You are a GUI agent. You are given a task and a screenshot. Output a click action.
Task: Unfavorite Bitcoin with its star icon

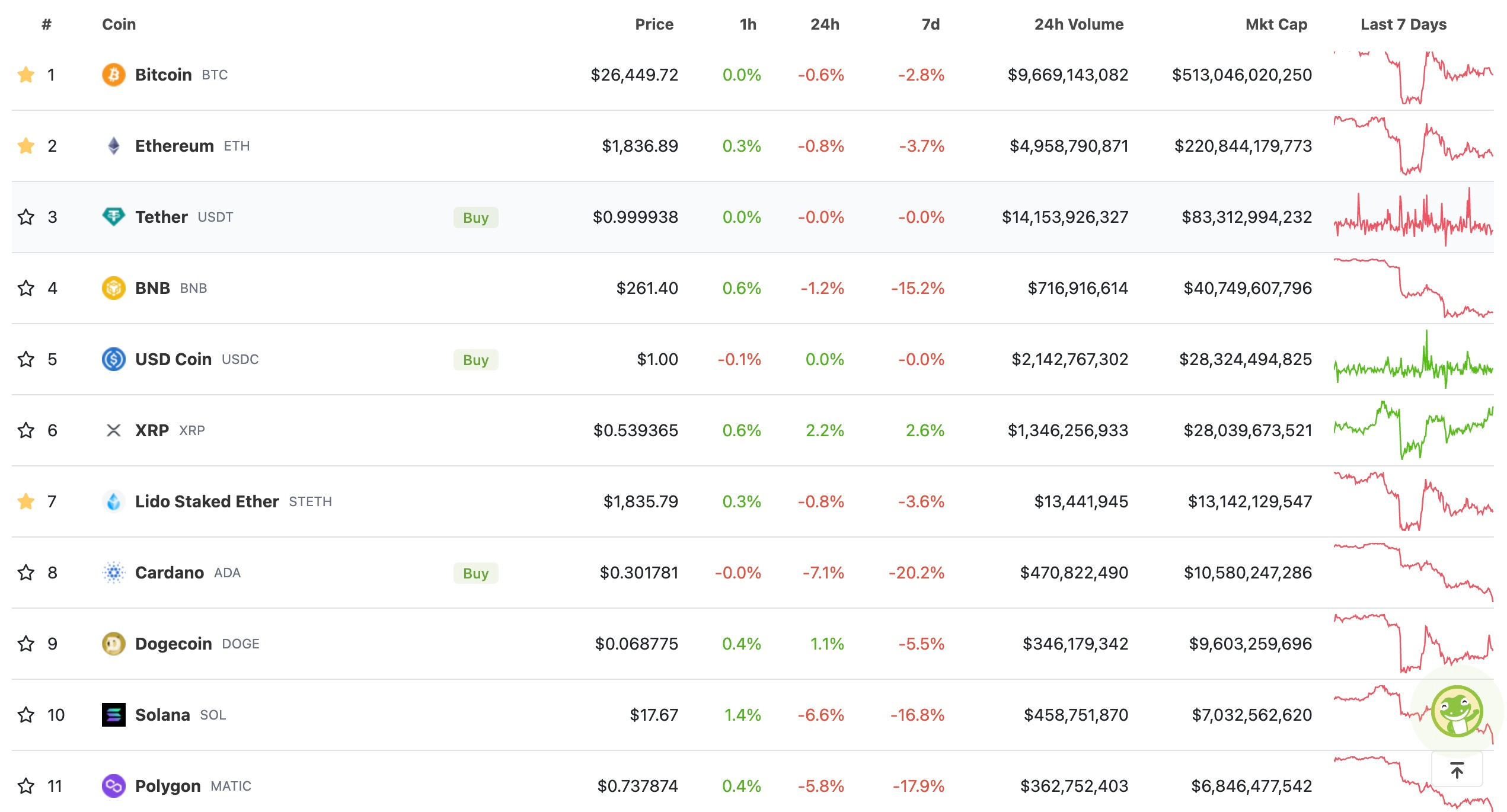tap(26, 75)
